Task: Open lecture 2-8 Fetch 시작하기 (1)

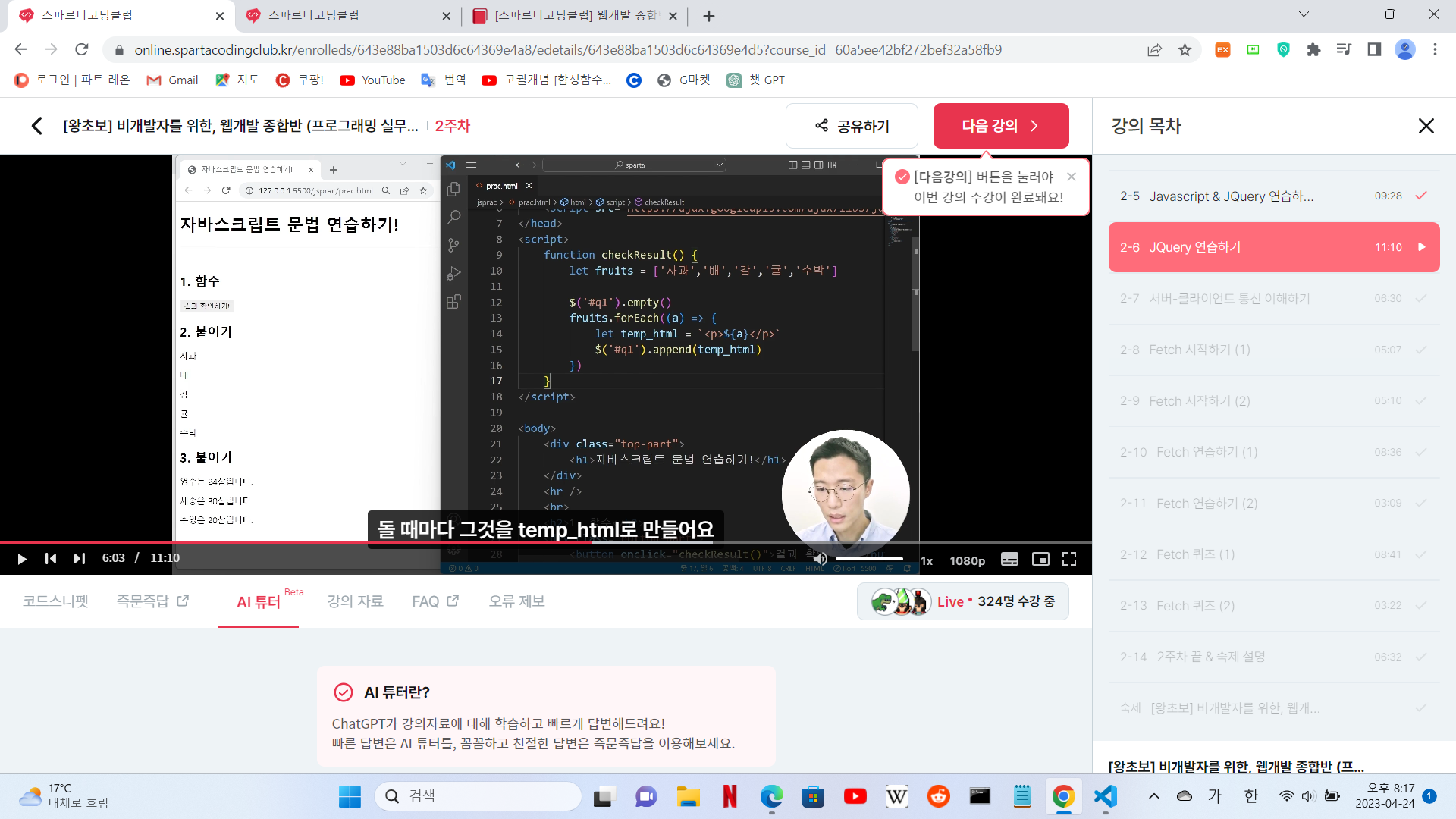Action: coord(1274,350)
